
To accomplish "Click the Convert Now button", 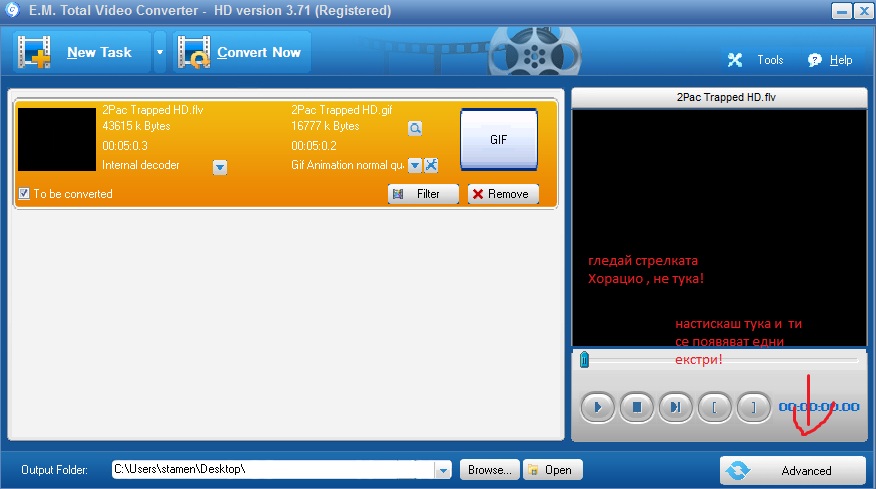I will click(x=242, y=52).
